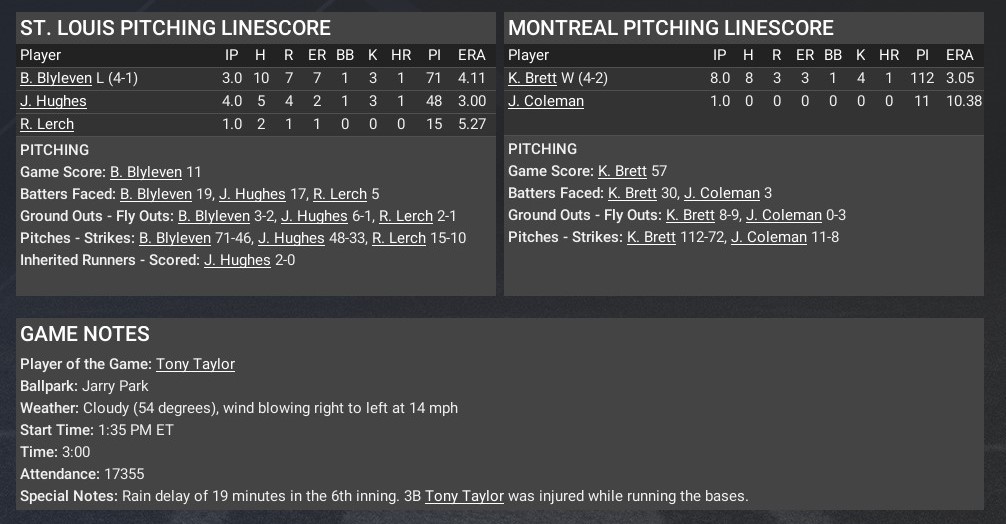This screenshot has height=524, width=1006.
Task: Select J. Coleman in Ground Outs - Fly Outs
Action: tap(784, 215)
